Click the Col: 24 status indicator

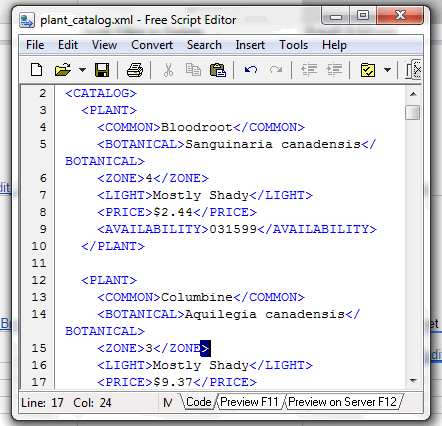click(92, 403)
